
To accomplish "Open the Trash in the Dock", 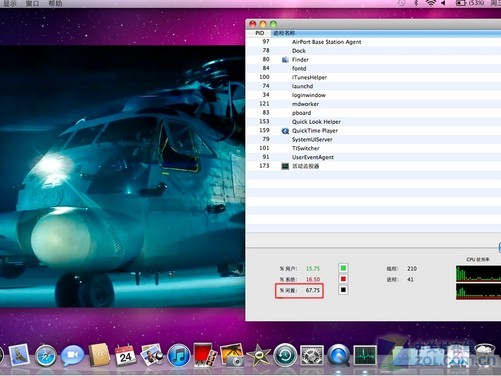I will click(485, 355).
